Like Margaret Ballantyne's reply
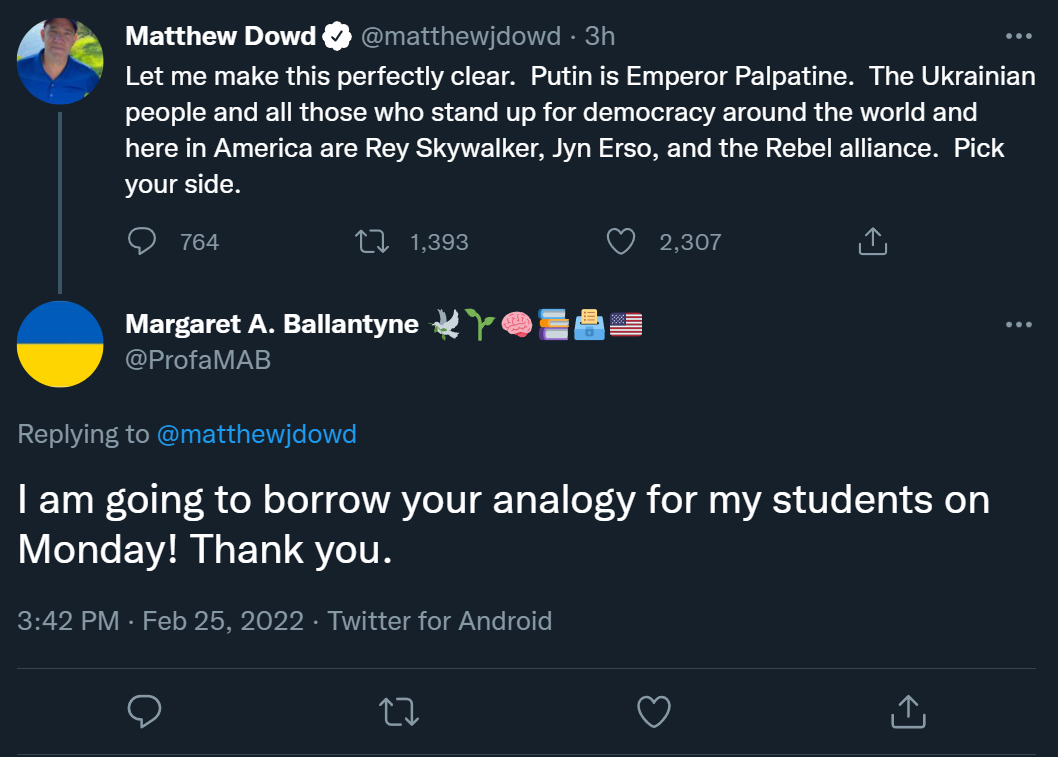The width and height of the screenshot is (1058, 757). pyautogui.click(x=654, y=711)
